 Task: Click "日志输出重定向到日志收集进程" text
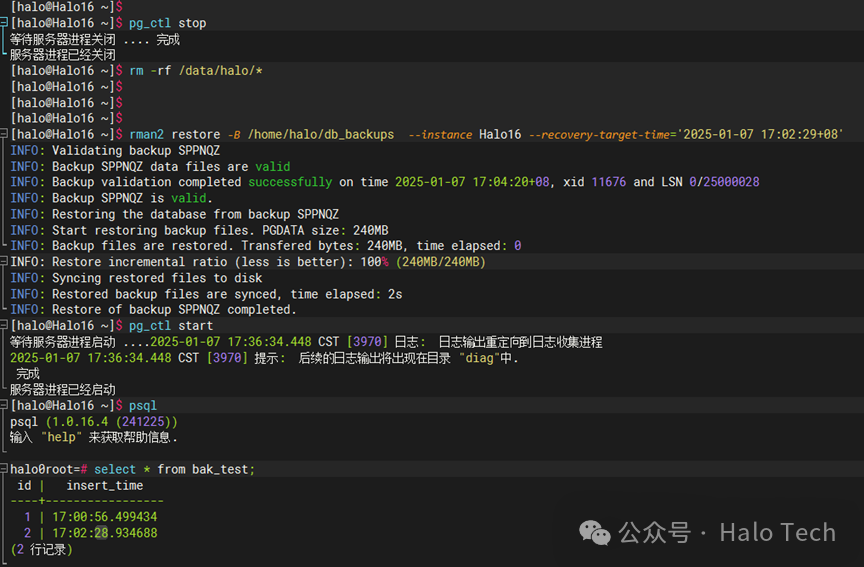click(x=520, y=342)
